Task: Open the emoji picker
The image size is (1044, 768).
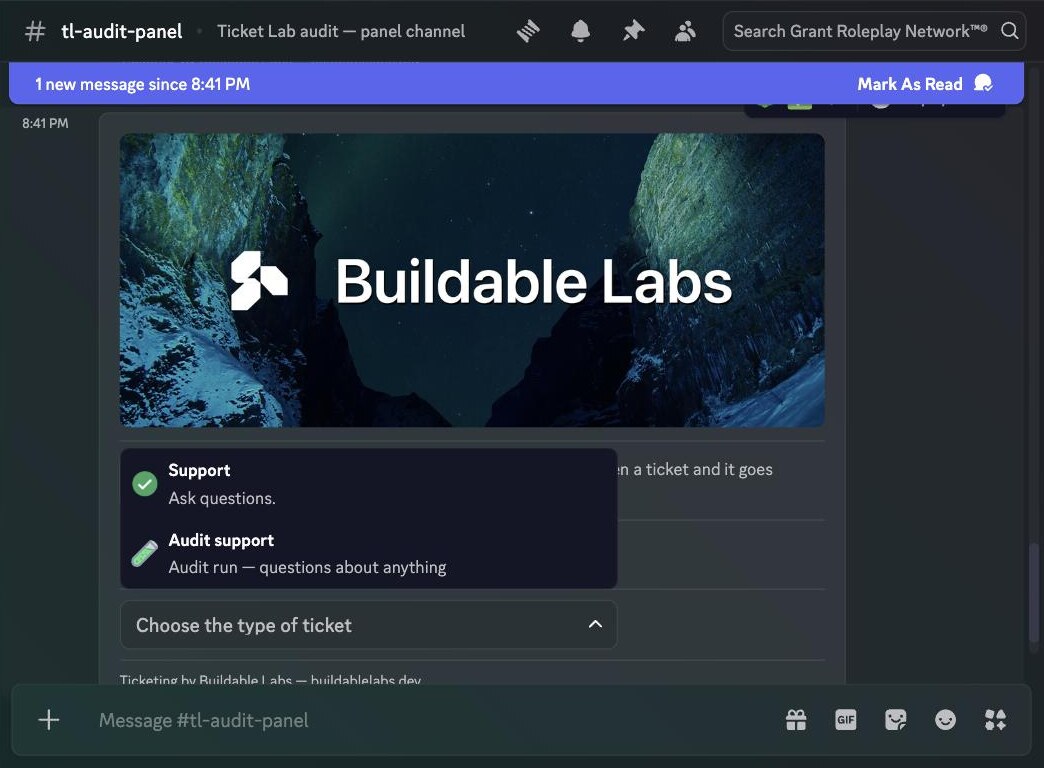Action: coord(945,719)
